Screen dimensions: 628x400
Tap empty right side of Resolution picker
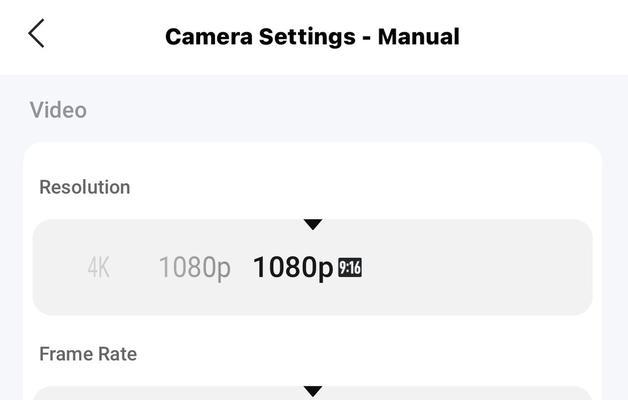pyautogui.click(x=481, y=267)
